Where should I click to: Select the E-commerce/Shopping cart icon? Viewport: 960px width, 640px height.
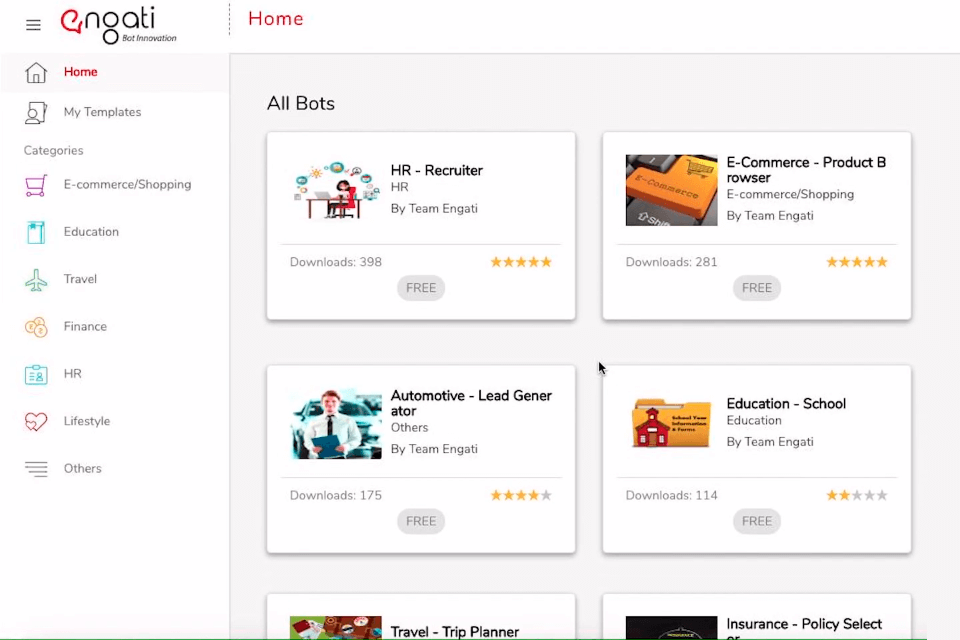pyautogui.click(x=36, y=185)
